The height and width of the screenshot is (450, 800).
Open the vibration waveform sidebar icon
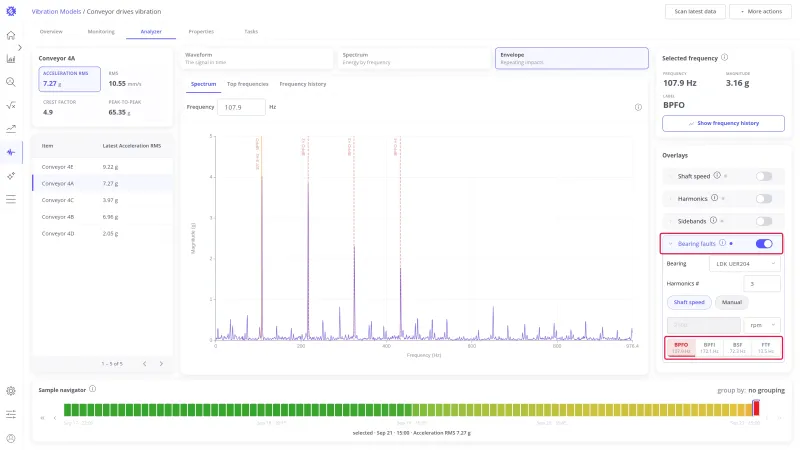(x=11, y=152)
